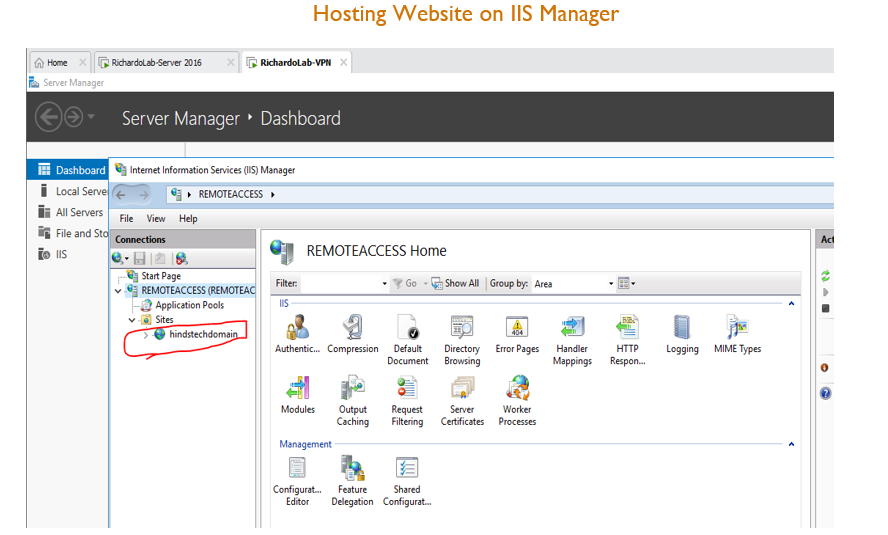Click the IIS Manager back navigation arrow
888x535 pixels.
tap(121, 195)
